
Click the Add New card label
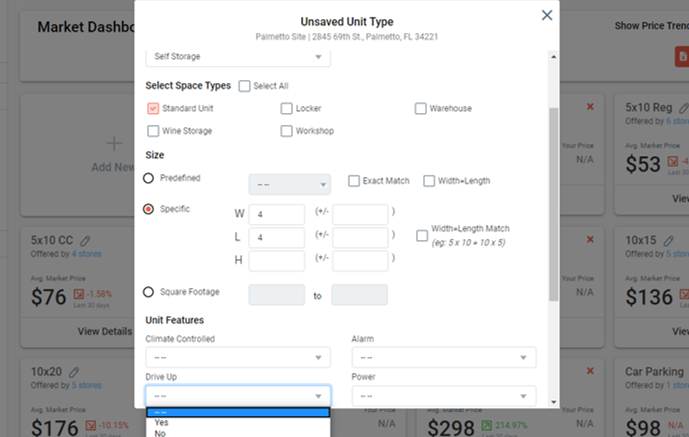click(x=113, y=167)
